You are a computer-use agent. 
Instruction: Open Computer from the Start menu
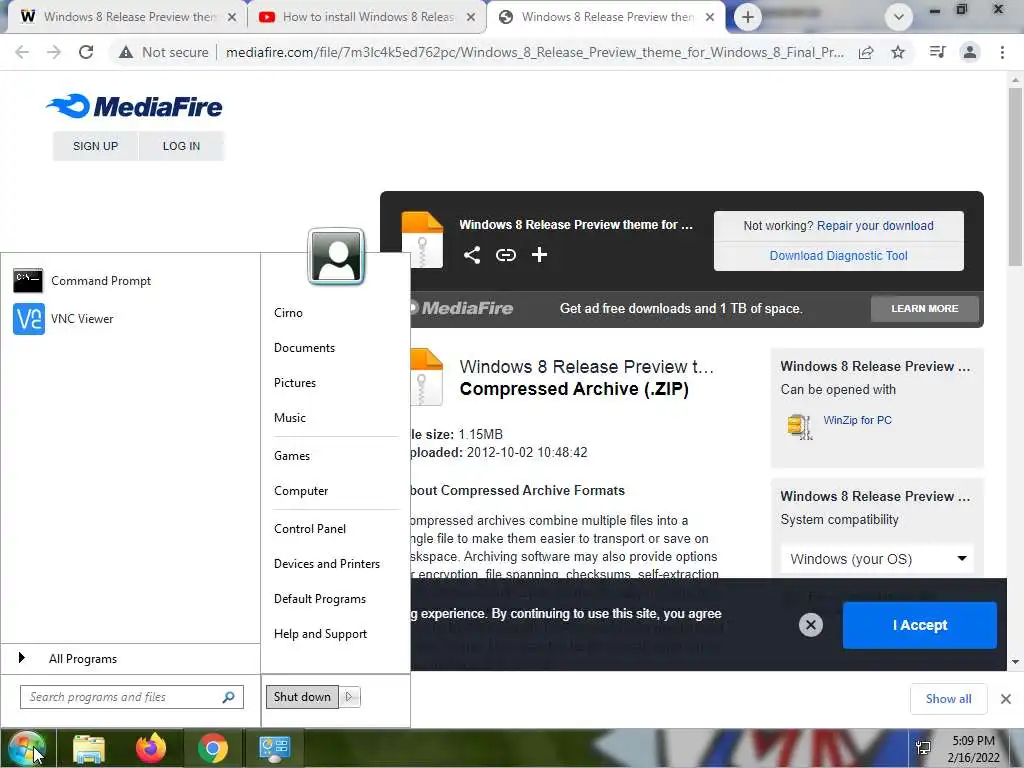tap(300, 491)
